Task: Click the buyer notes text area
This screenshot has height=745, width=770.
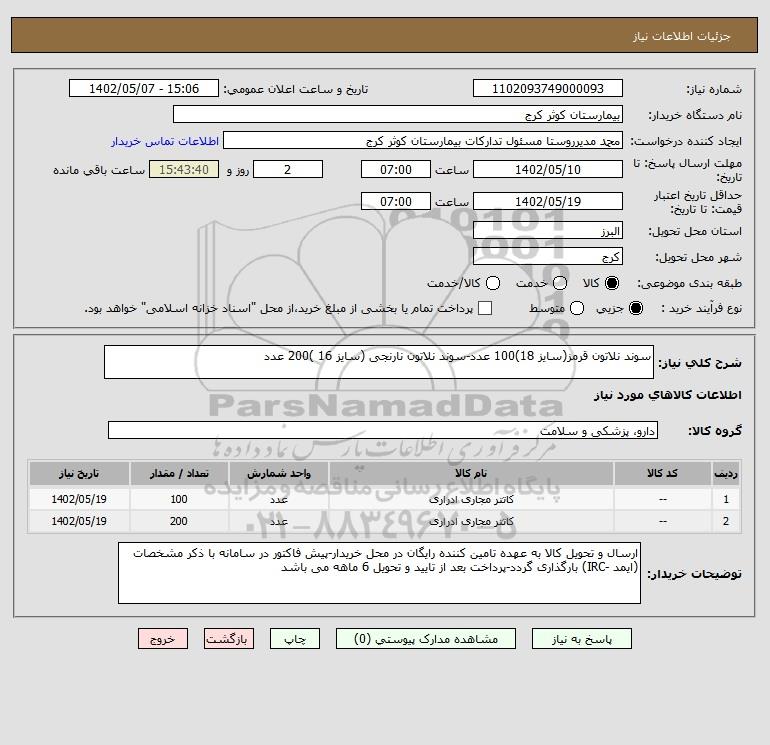Action: pyautogui.click(x=379, y=573)
